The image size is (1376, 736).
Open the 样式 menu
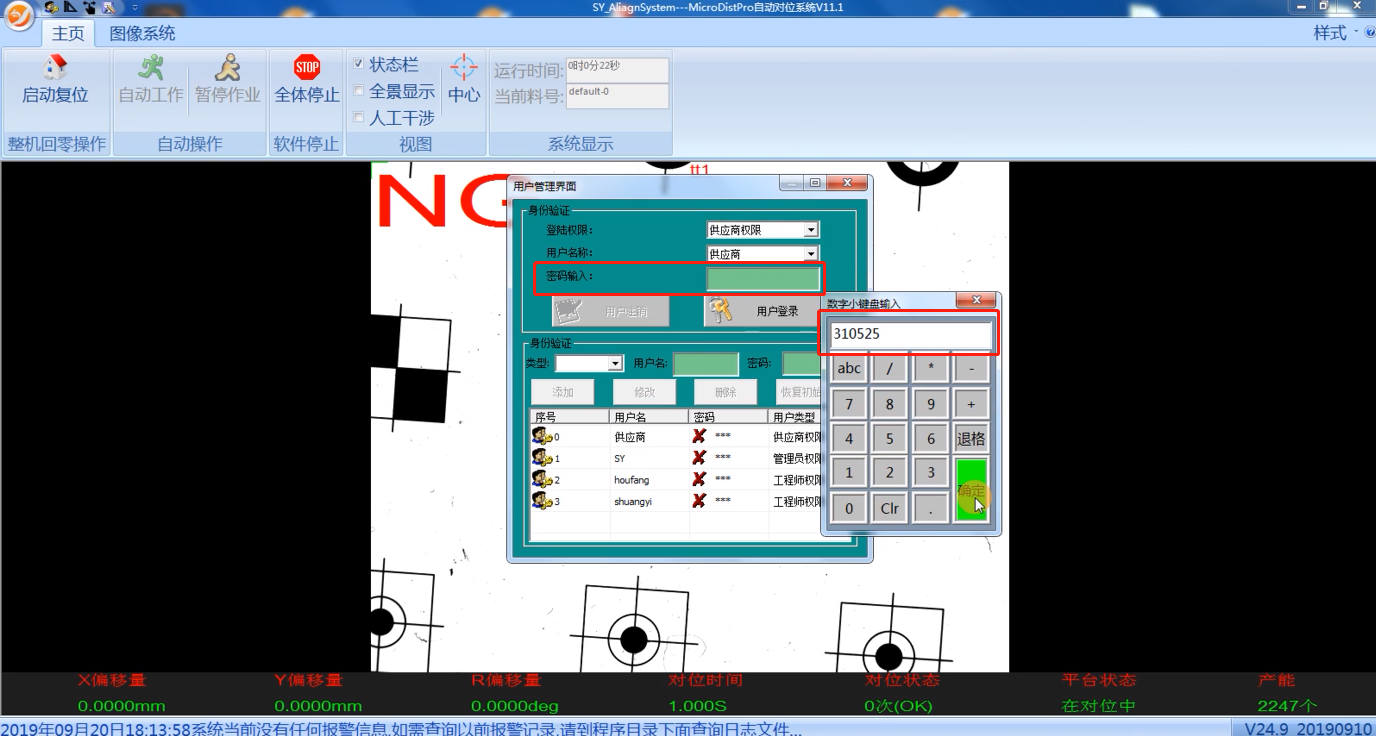click(1330, 33)
